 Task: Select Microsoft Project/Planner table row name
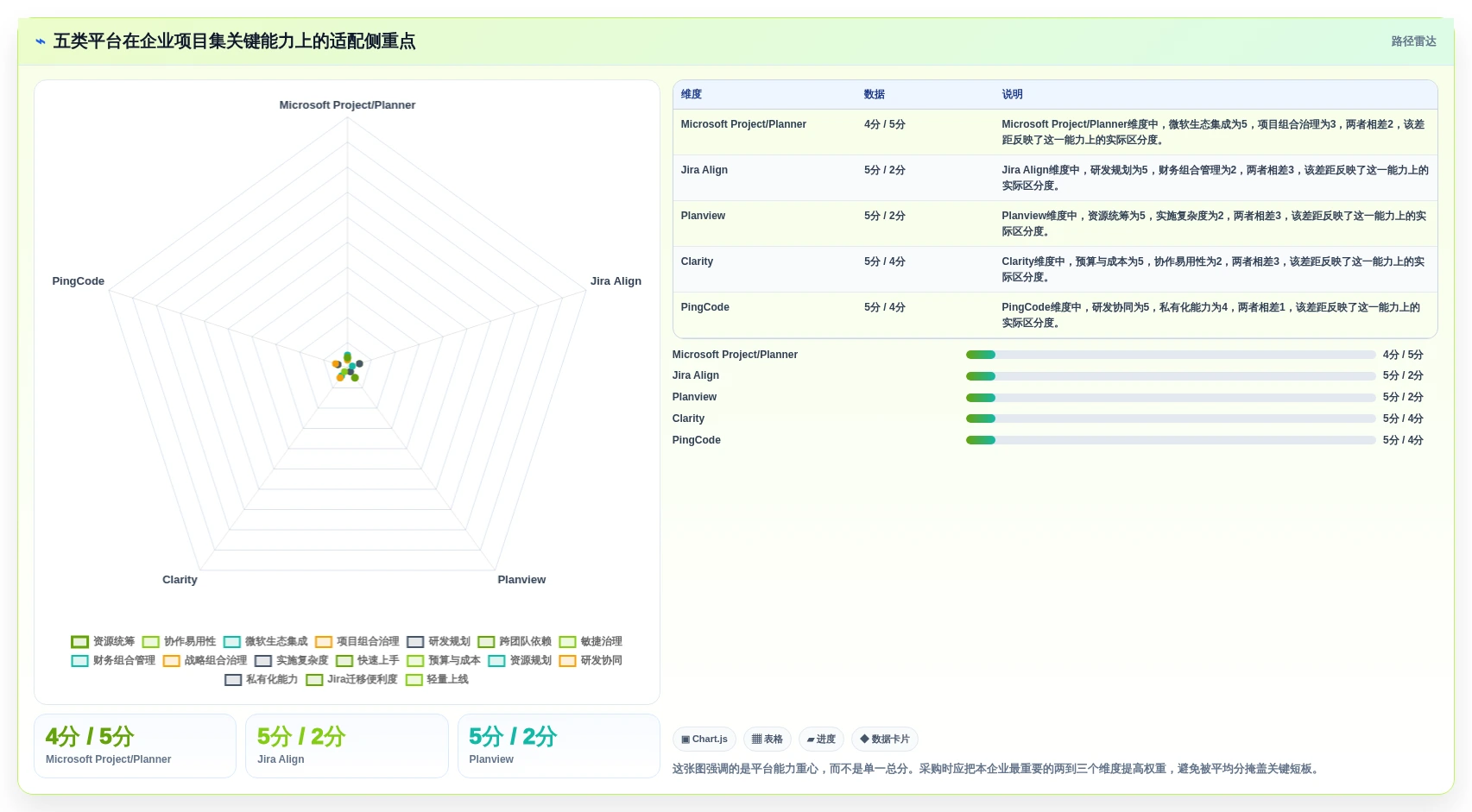coord(743,124)
